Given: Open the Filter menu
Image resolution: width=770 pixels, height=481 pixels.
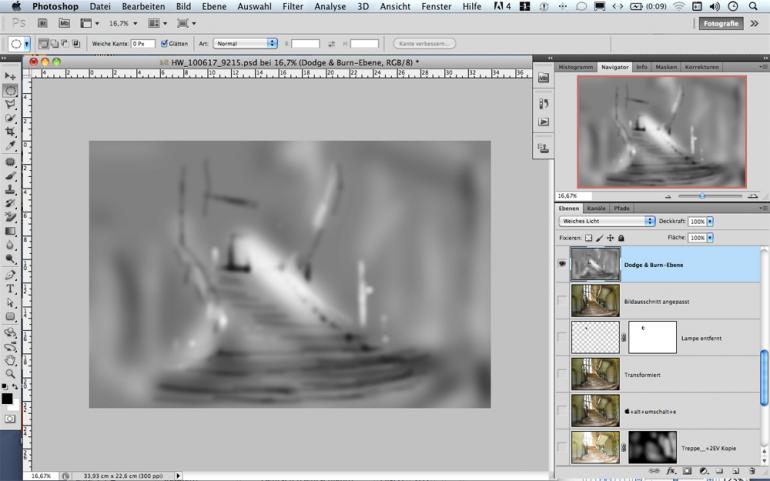Looking at the screenshot, I should tap(293, 6).
